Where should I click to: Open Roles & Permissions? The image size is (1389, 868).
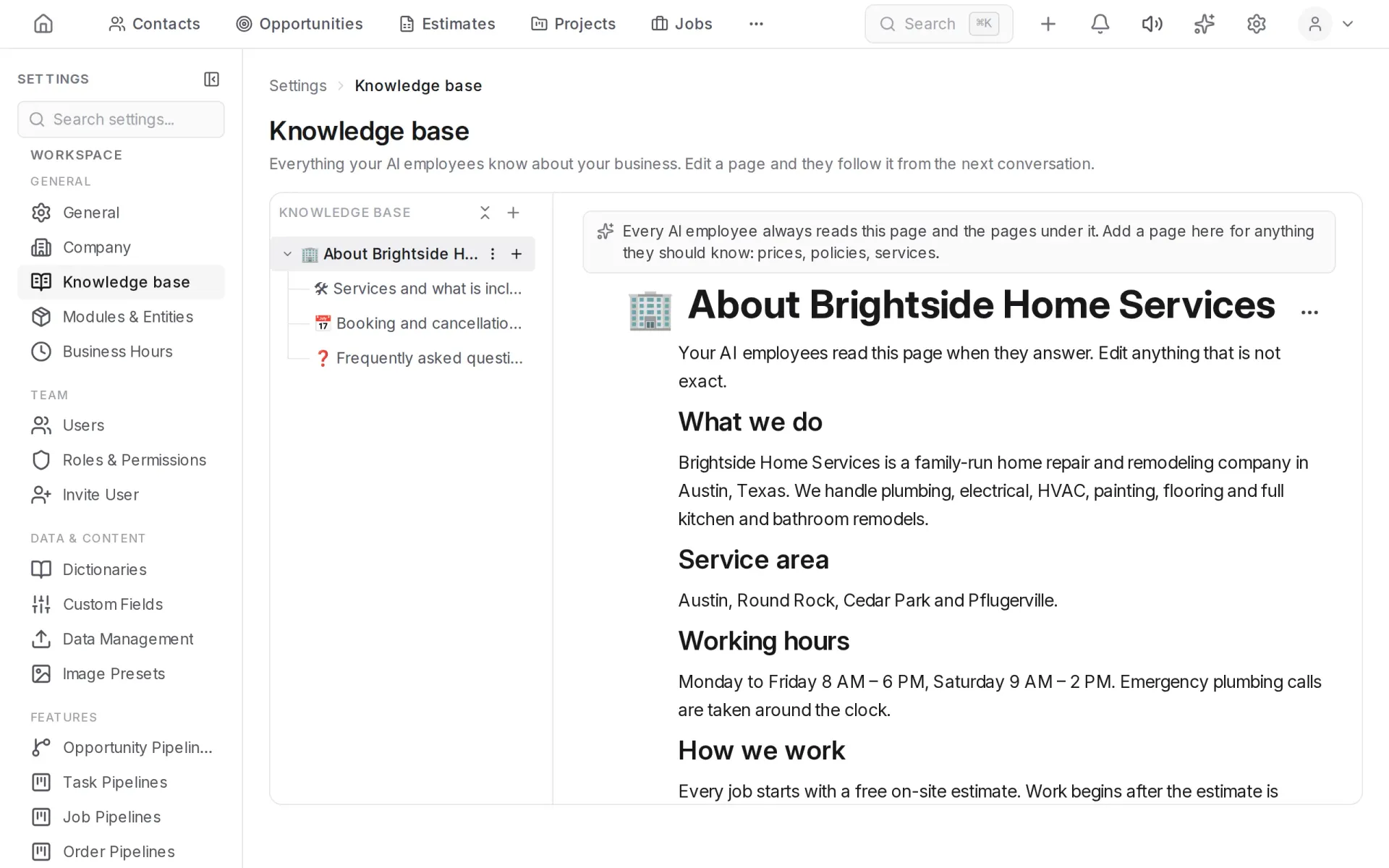point(121,460)
